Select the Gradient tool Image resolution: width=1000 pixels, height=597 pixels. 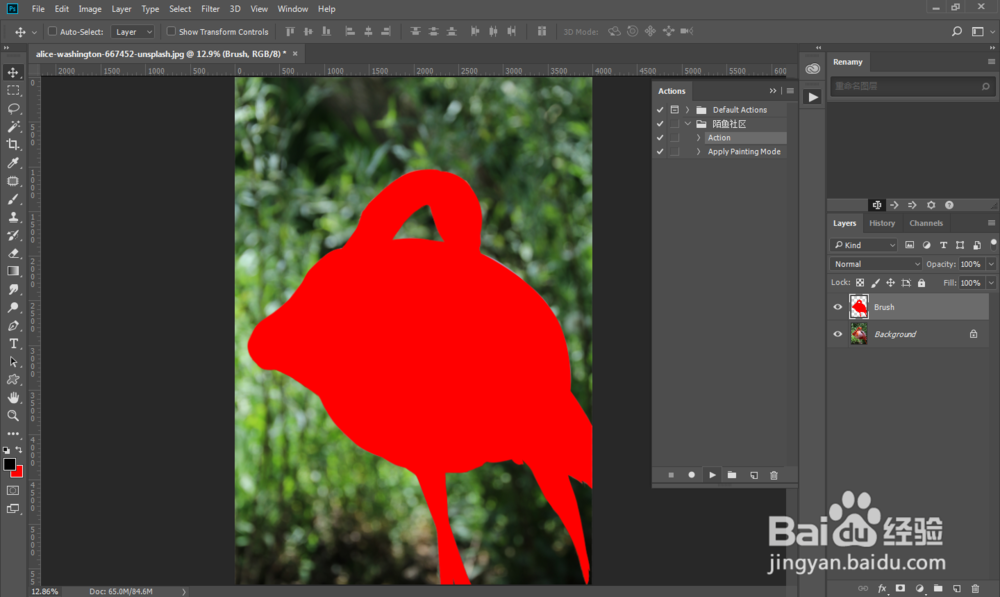[x=13, y=271]
